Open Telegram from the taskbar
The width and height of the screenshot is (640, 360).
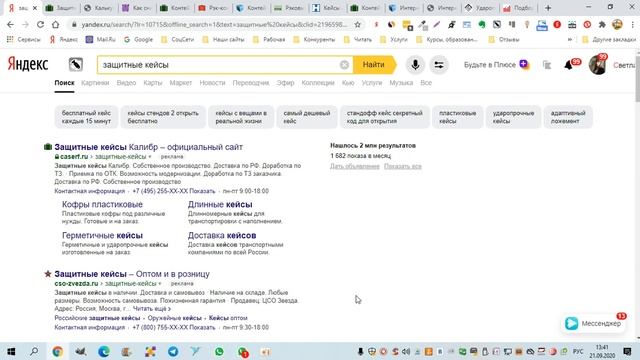tap(173, 351)
